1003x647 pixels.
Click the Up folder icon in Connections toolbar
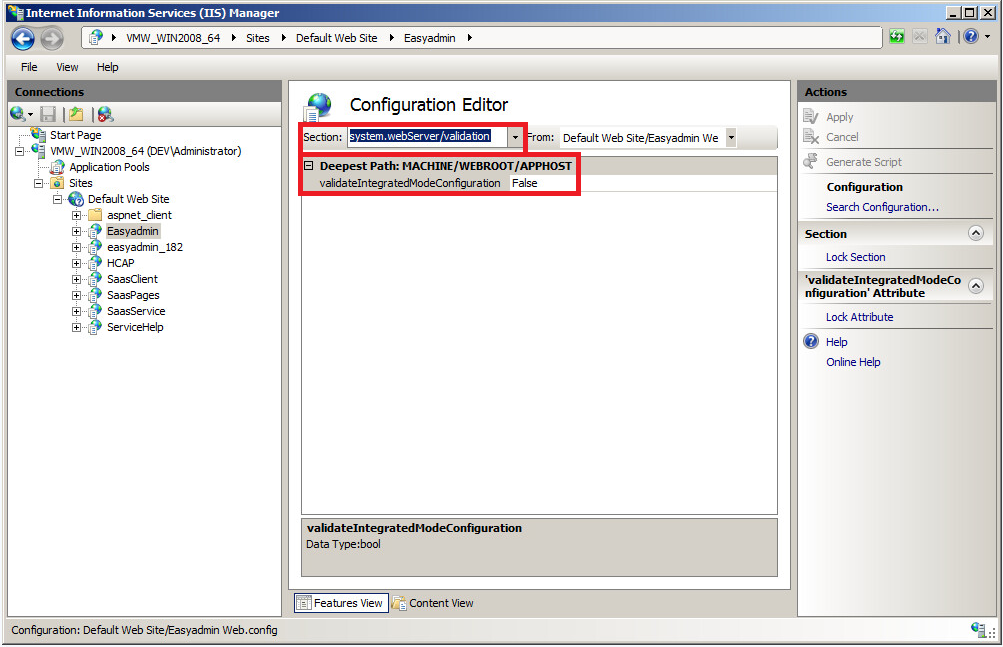coord(76,115)
